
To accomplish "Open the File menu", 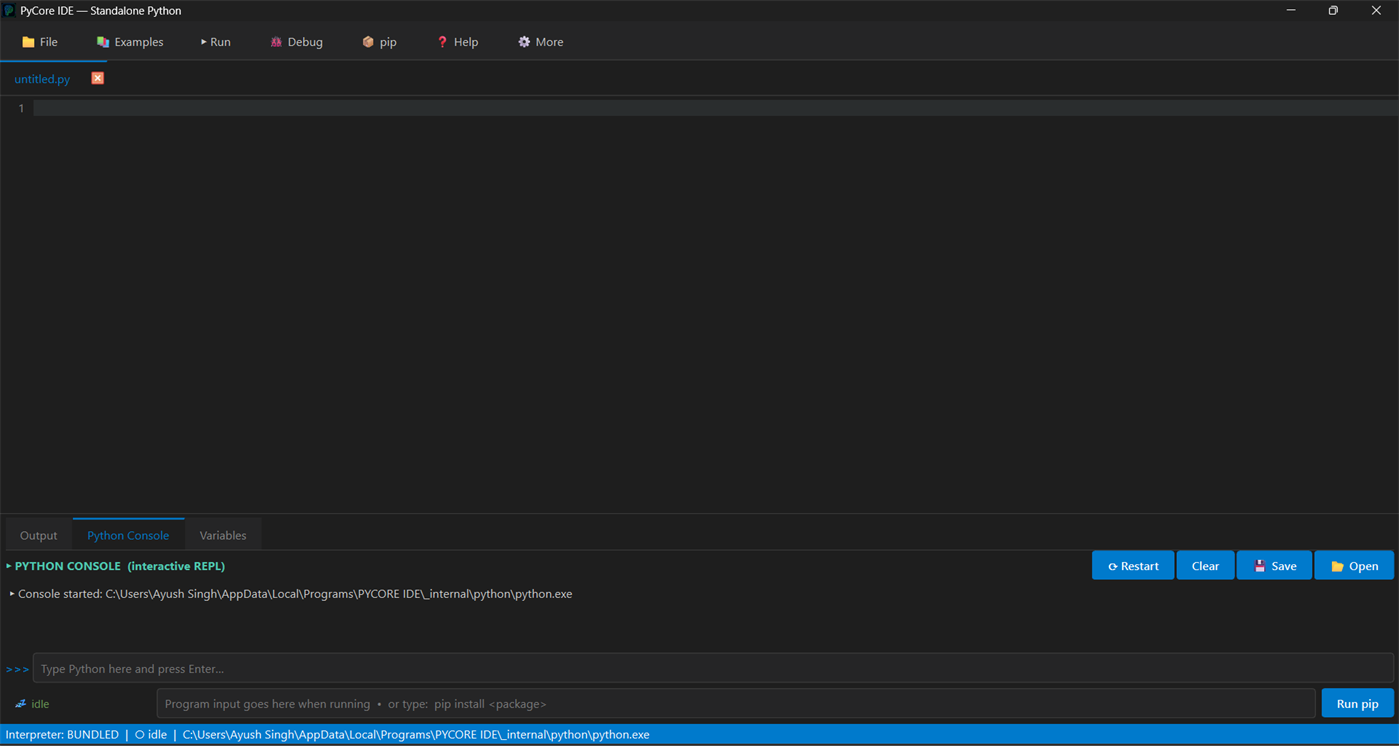I will pyautogui.click(x=40, y=42).
